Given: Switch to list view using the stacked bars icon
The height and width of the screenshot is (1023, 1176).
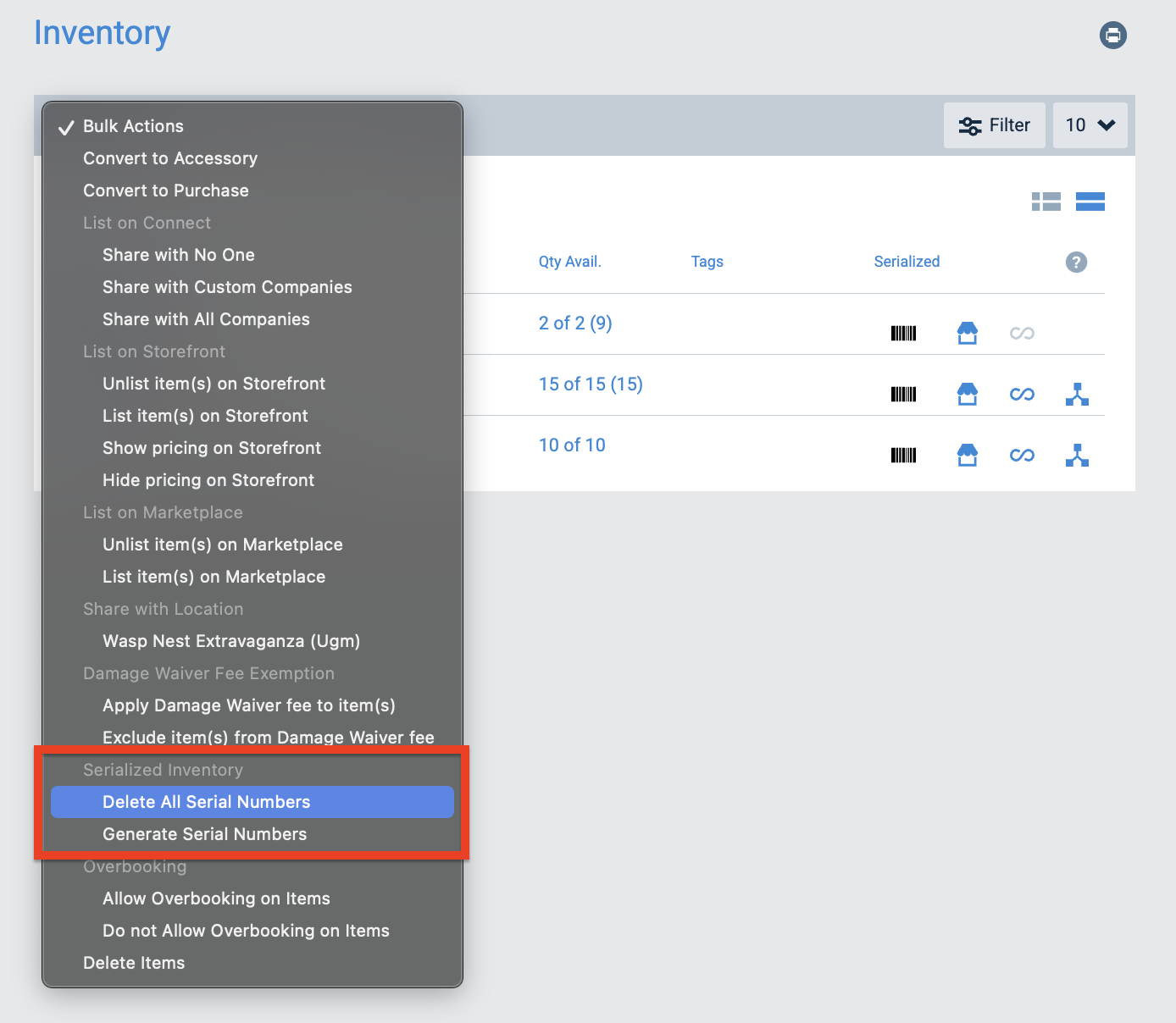Looking at the screenshot, I should 1090,202.
